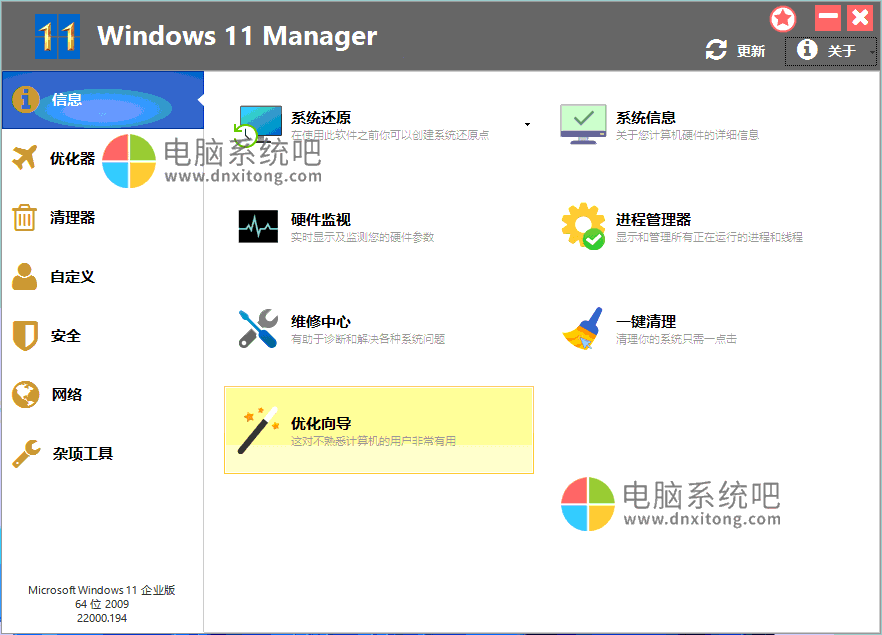Open the 杂项工具 misc tools tab

[103, 453]
